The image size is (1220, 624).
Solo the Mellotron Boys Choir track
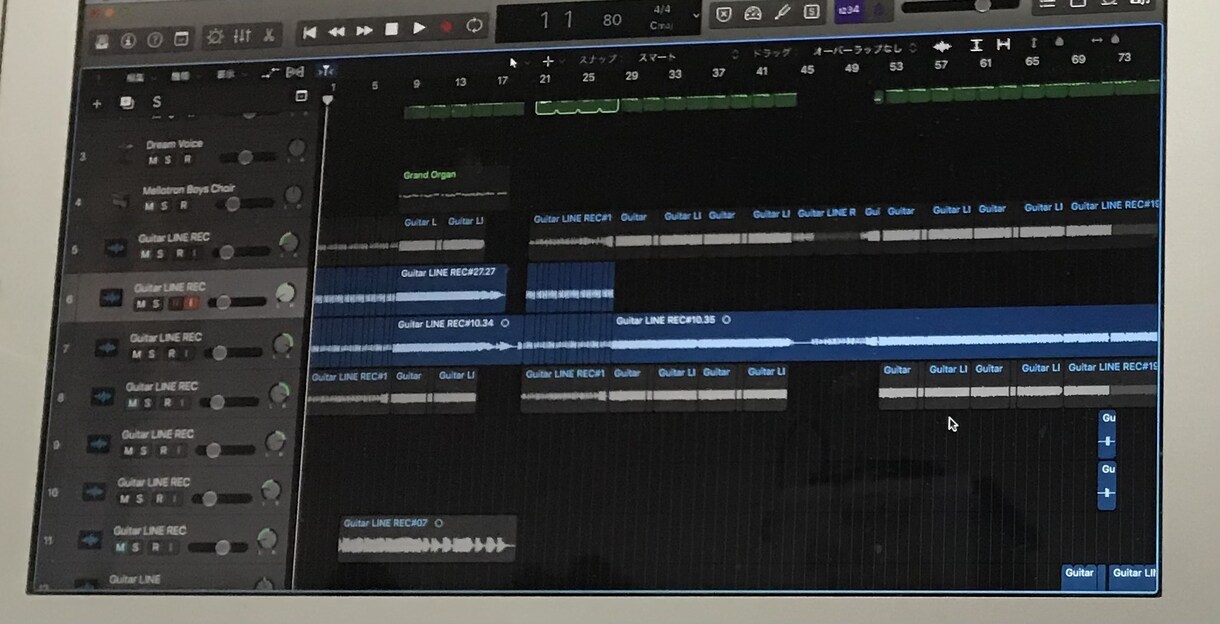pyautogui.click(x=164, y=206)
